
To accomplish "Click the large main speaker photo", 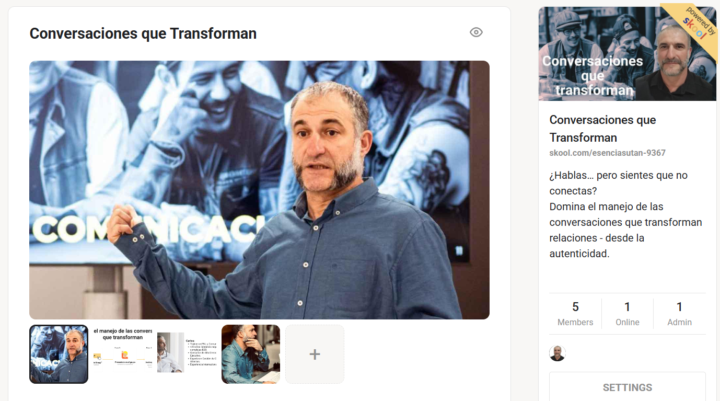I will coord(259,190).
